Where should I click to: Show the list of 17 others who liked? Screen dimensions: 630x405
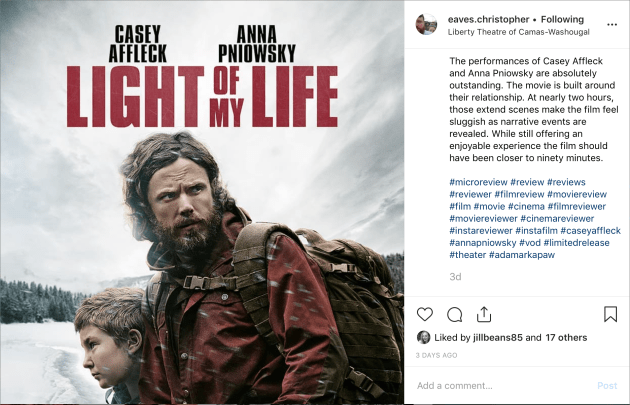[566, 338]
